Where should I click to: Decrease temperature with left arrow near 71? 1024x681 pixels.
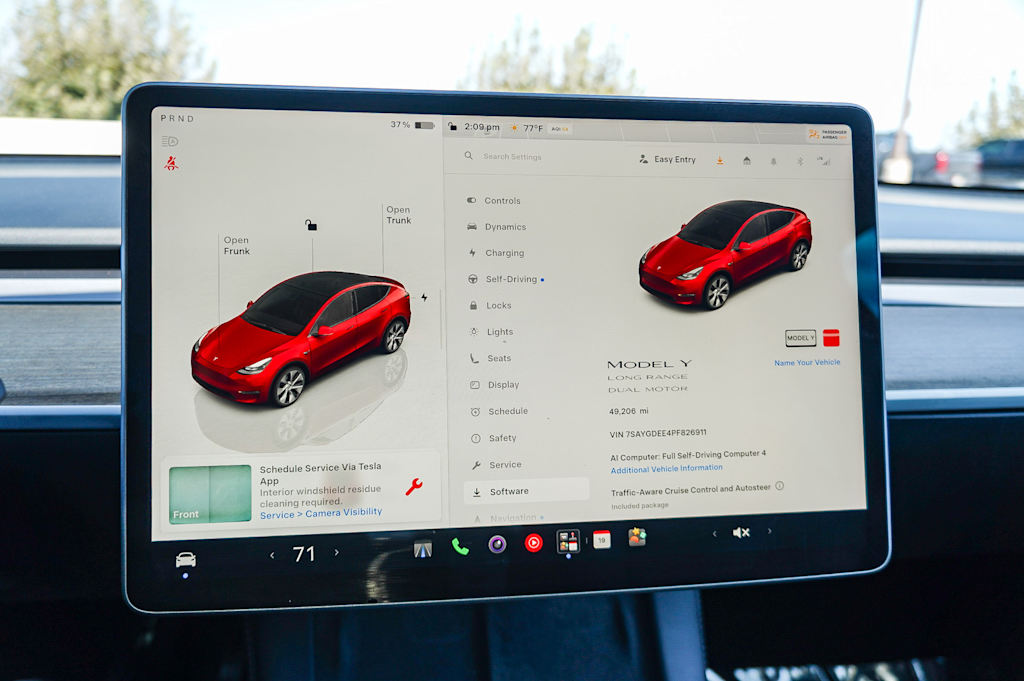(x=272, y=556)
